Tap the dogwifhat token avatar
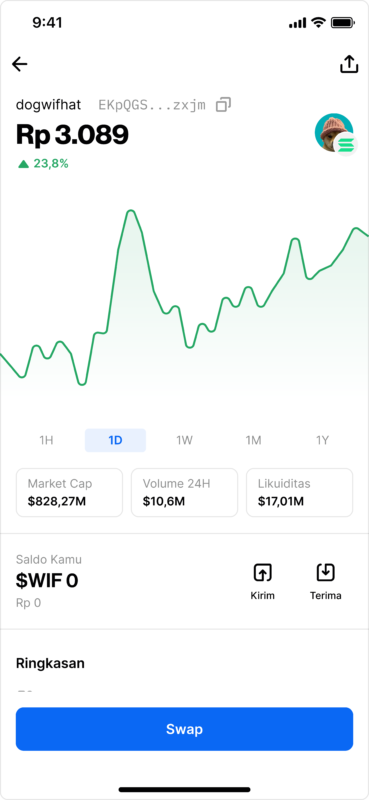Image resolution: width=369 pixels, height=800 pixels. click(x=334, y=133)
